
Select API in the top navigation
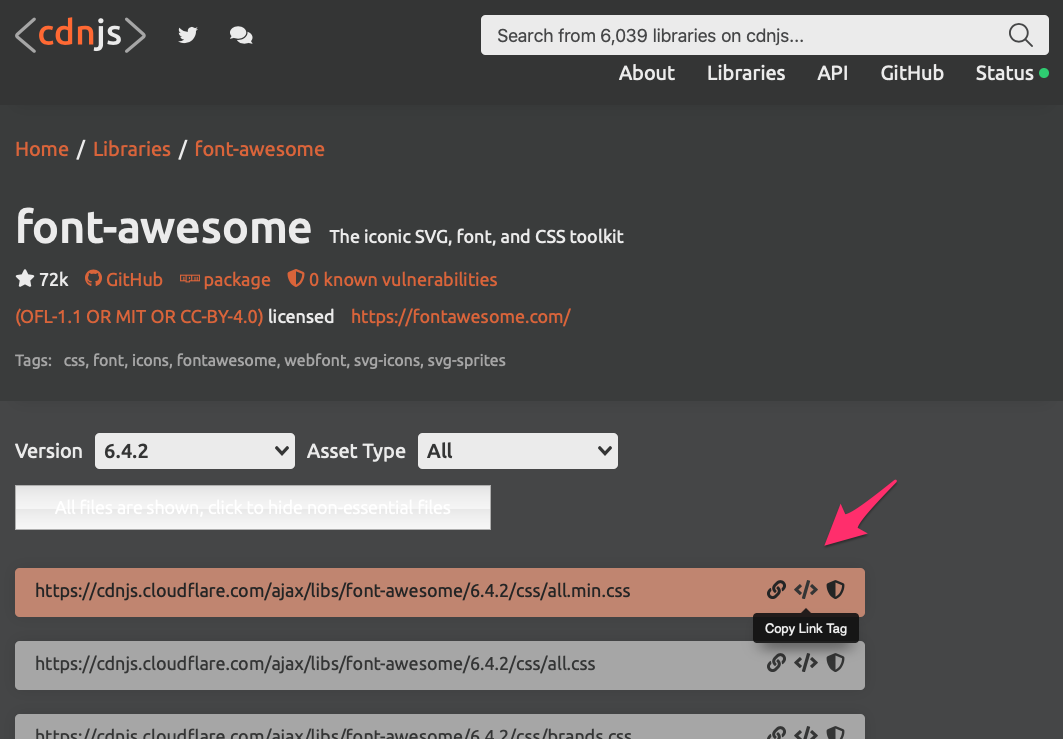[x=833, y=72]
